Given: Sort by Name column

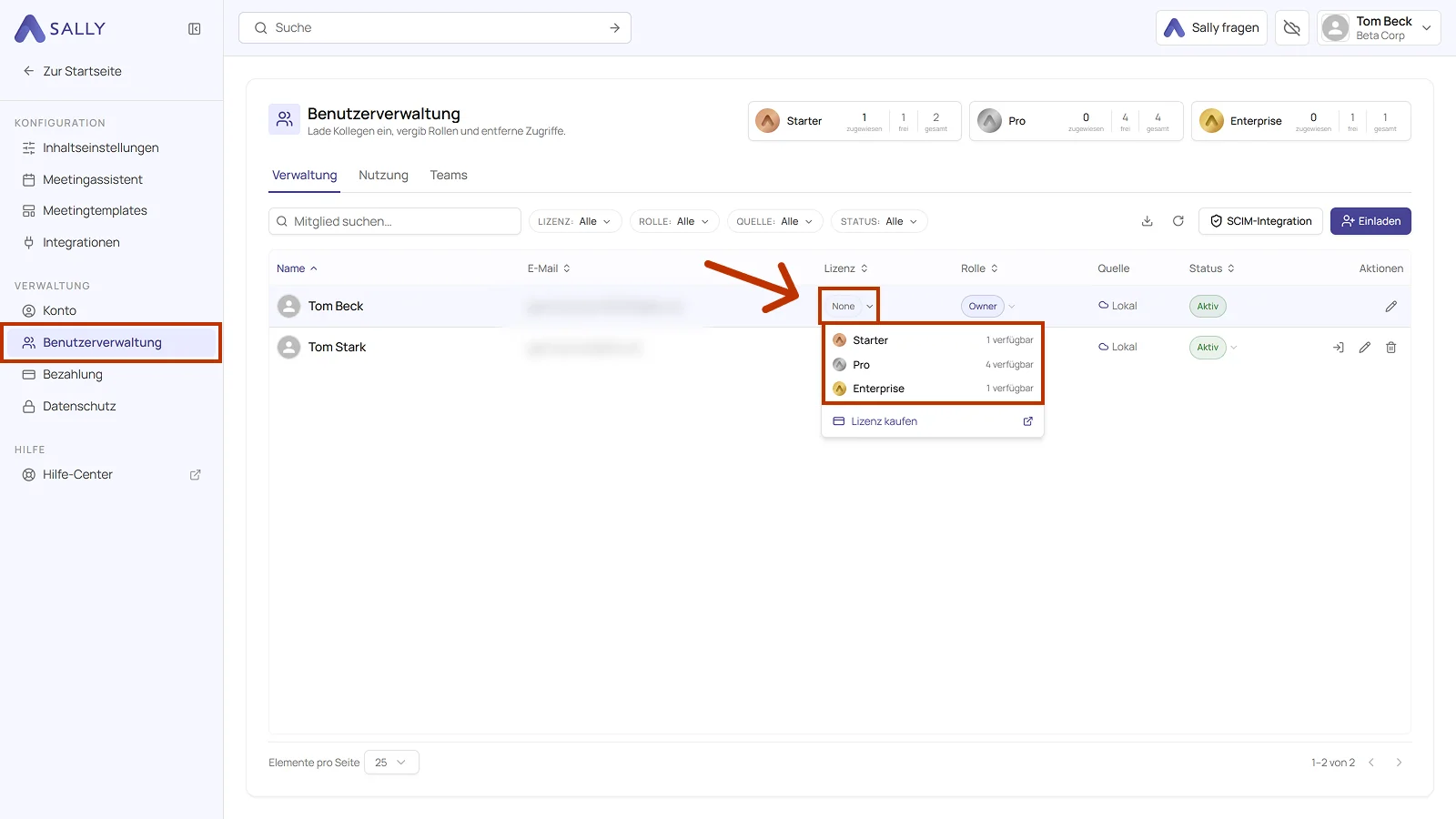Looking at the screenshot, I should click(x=297, y=268).
